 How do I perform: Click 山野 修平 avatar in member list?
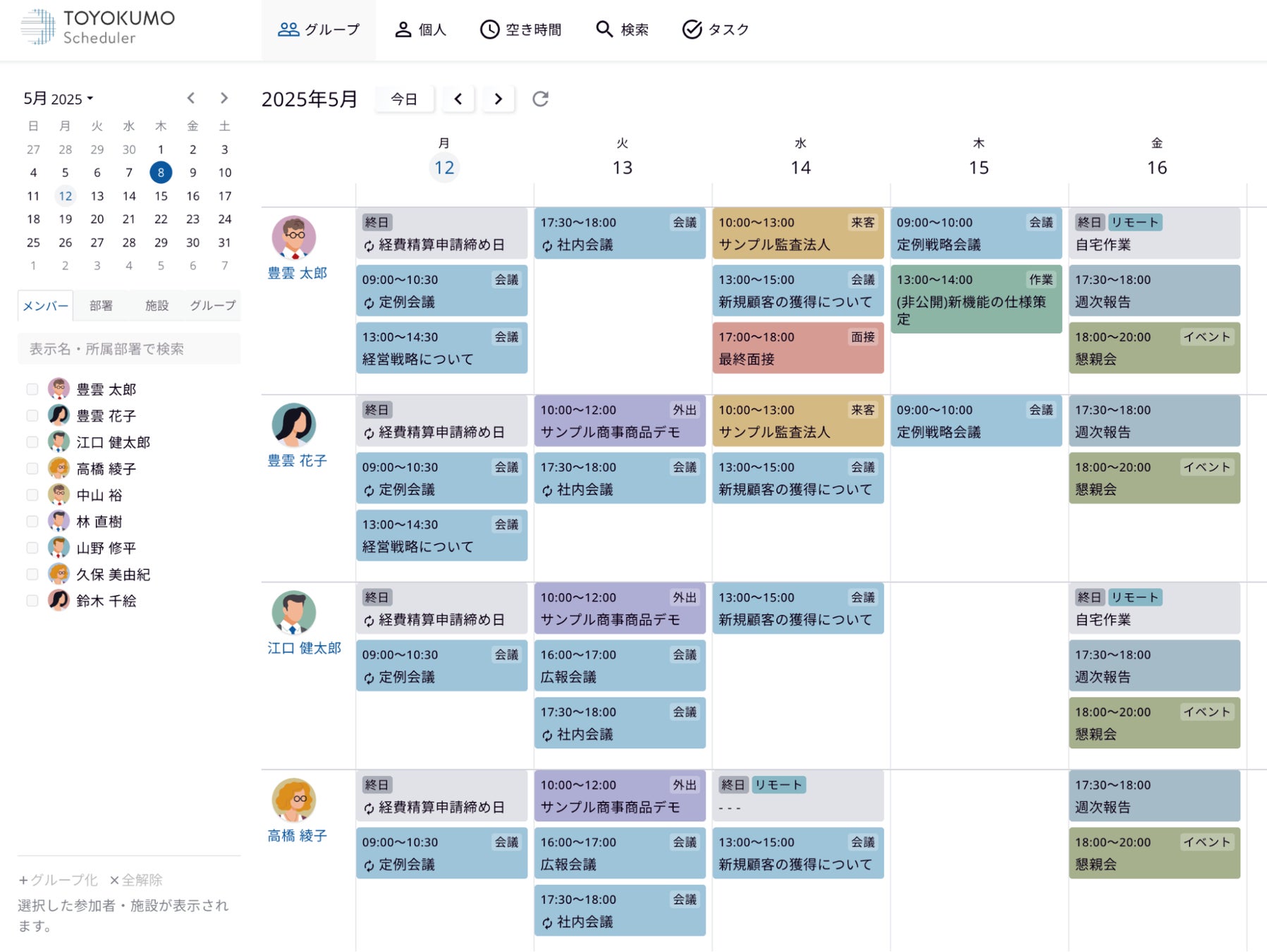59,547
